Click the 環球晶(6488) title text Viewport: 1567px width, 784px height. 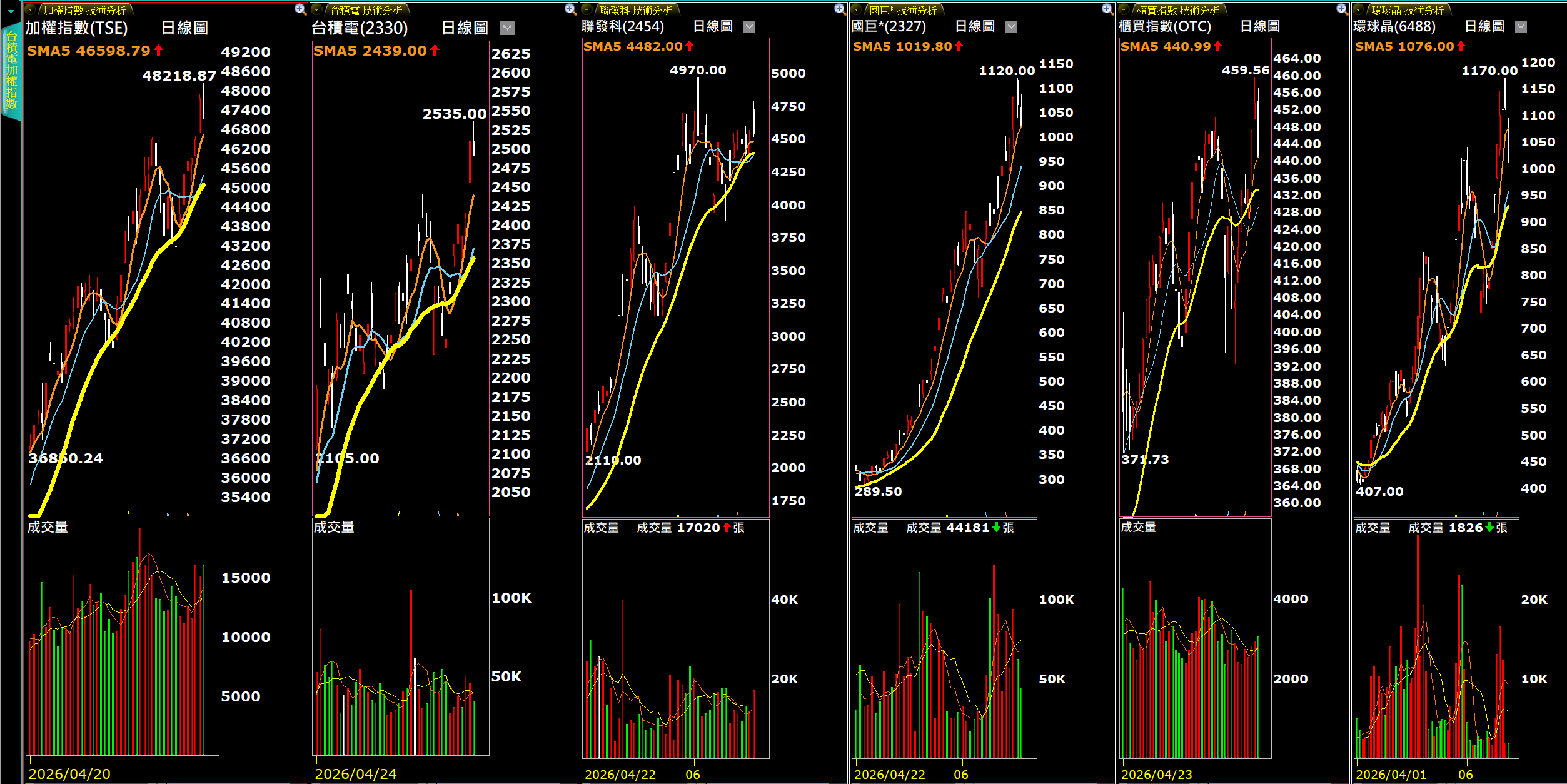click(x=1394, y=26)
